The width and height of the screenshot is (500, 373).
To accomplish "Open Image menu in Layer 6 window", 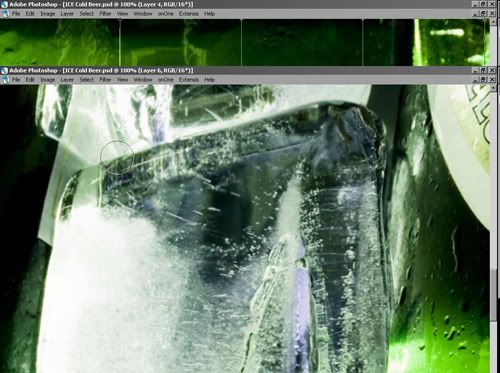I will tap(48, 80).
